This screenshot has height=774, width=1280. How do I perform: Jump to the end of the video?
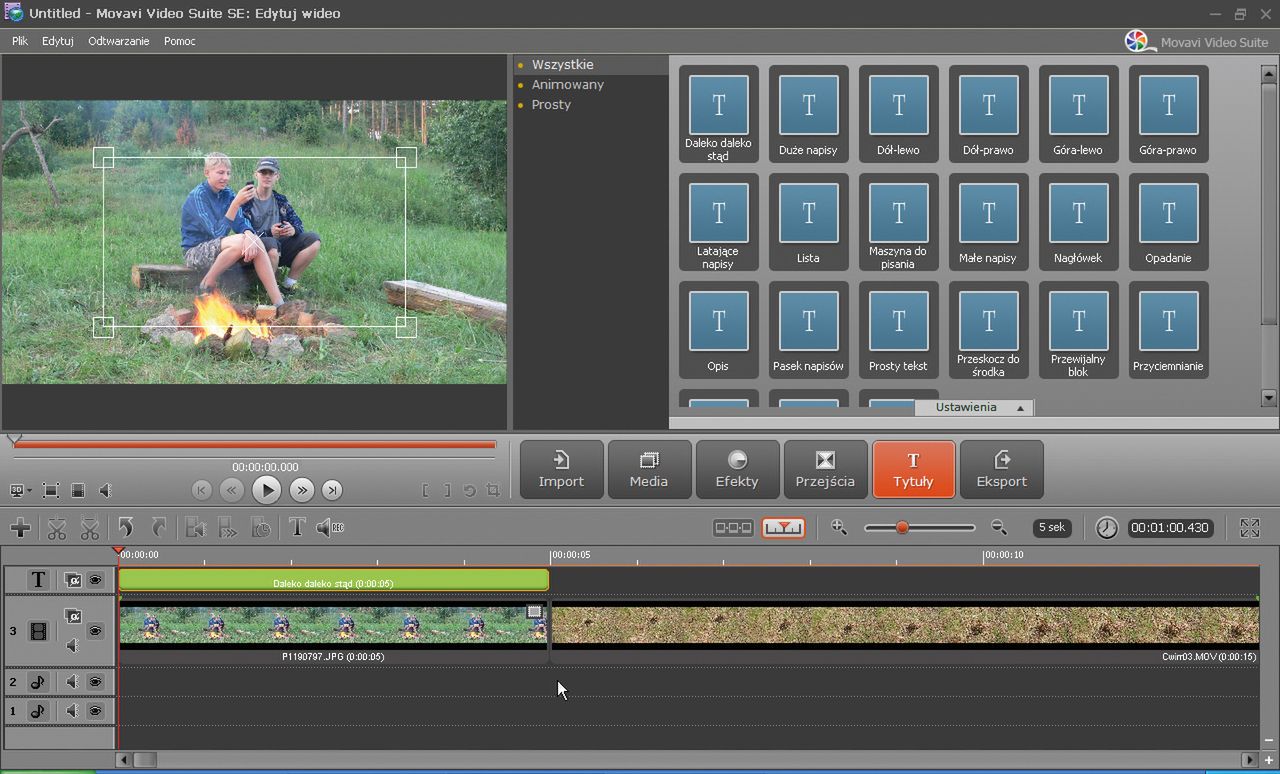pyautogui.click(x=332, y=490)
